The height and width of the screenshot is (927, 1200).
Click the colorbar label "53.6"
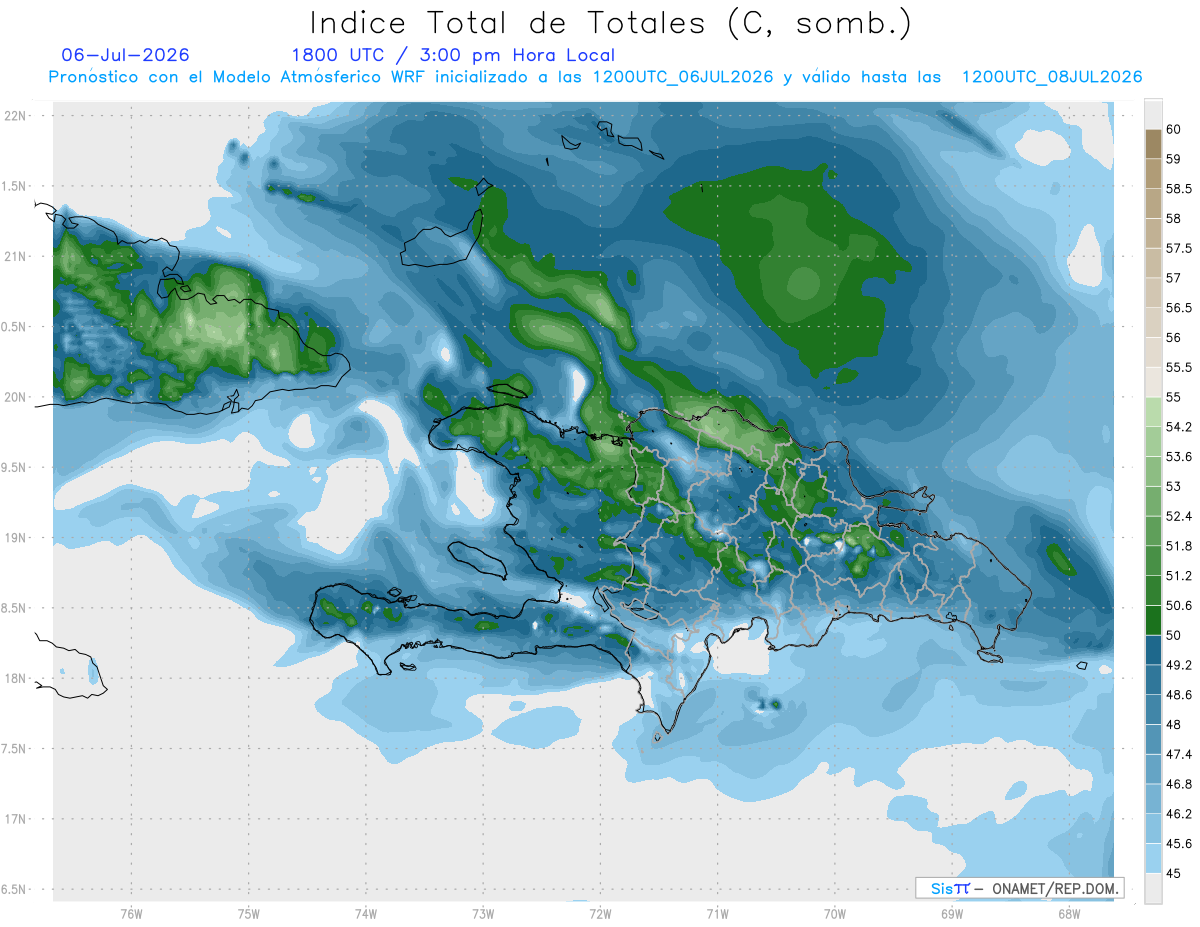coord(1179,457)
